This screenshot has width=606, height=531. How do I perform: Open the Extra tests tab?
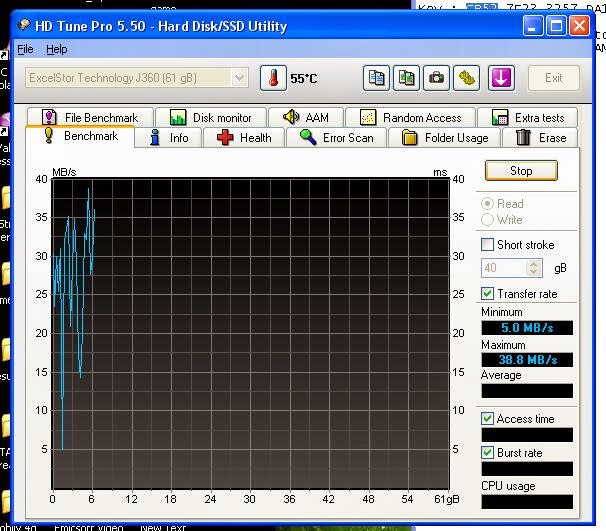point(528,117)
